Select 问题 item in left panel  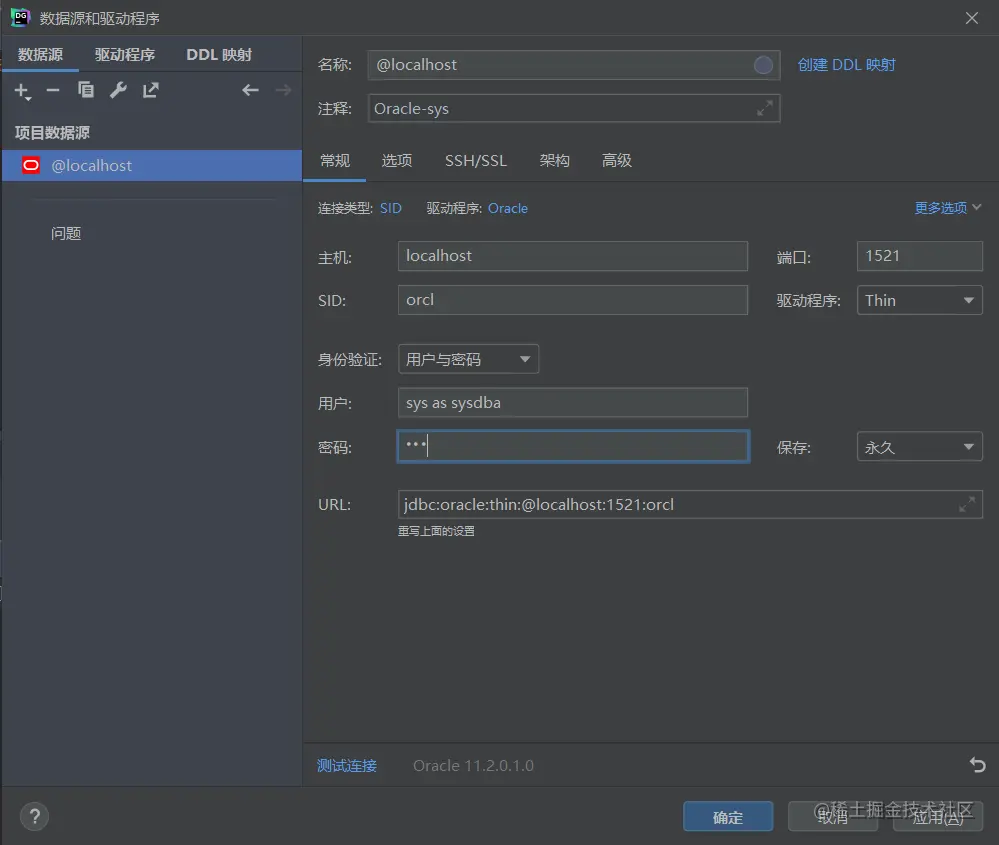[66, 234]
